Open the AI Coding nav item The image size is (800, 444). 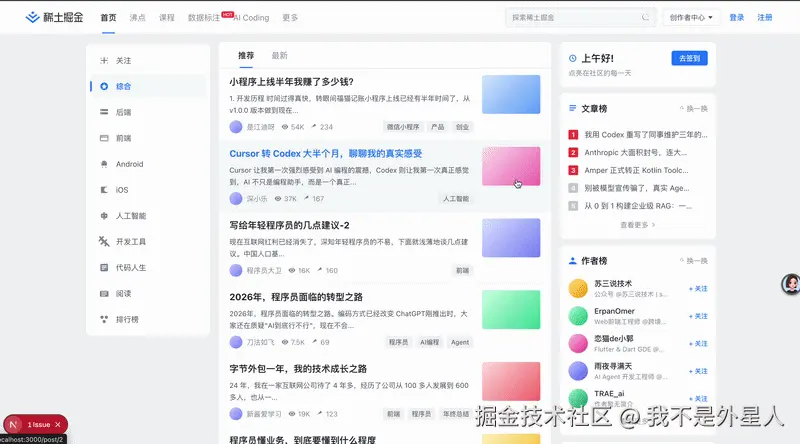pyautogui.click(x=251, y=17)
